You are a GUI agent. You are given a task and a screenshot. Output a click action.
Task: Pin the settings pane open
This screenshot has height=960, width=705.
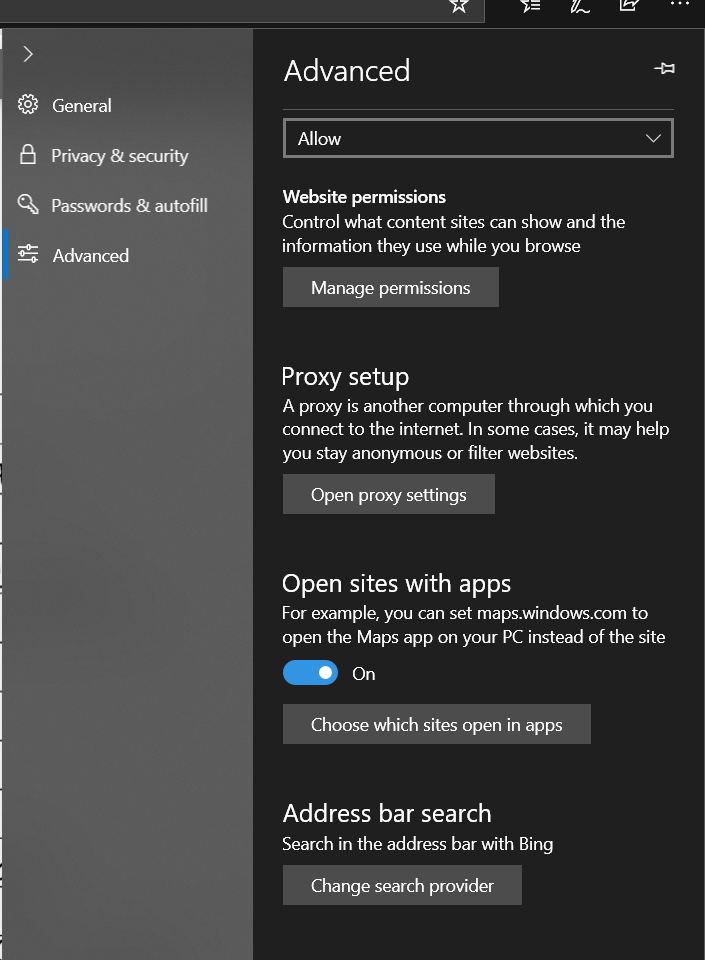coord(664,69)
